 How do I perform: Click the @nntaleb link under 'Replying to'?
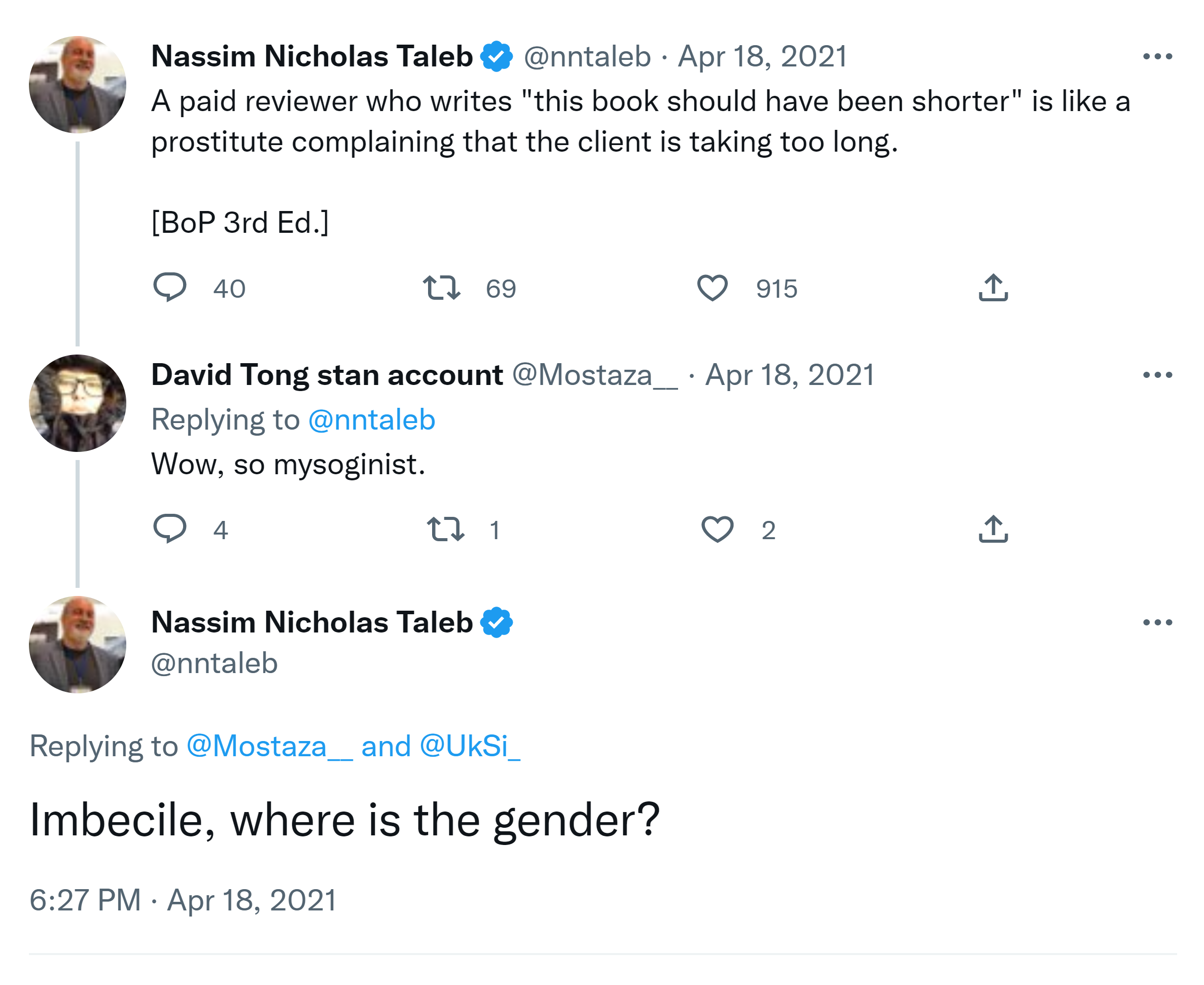pos(371,420)
